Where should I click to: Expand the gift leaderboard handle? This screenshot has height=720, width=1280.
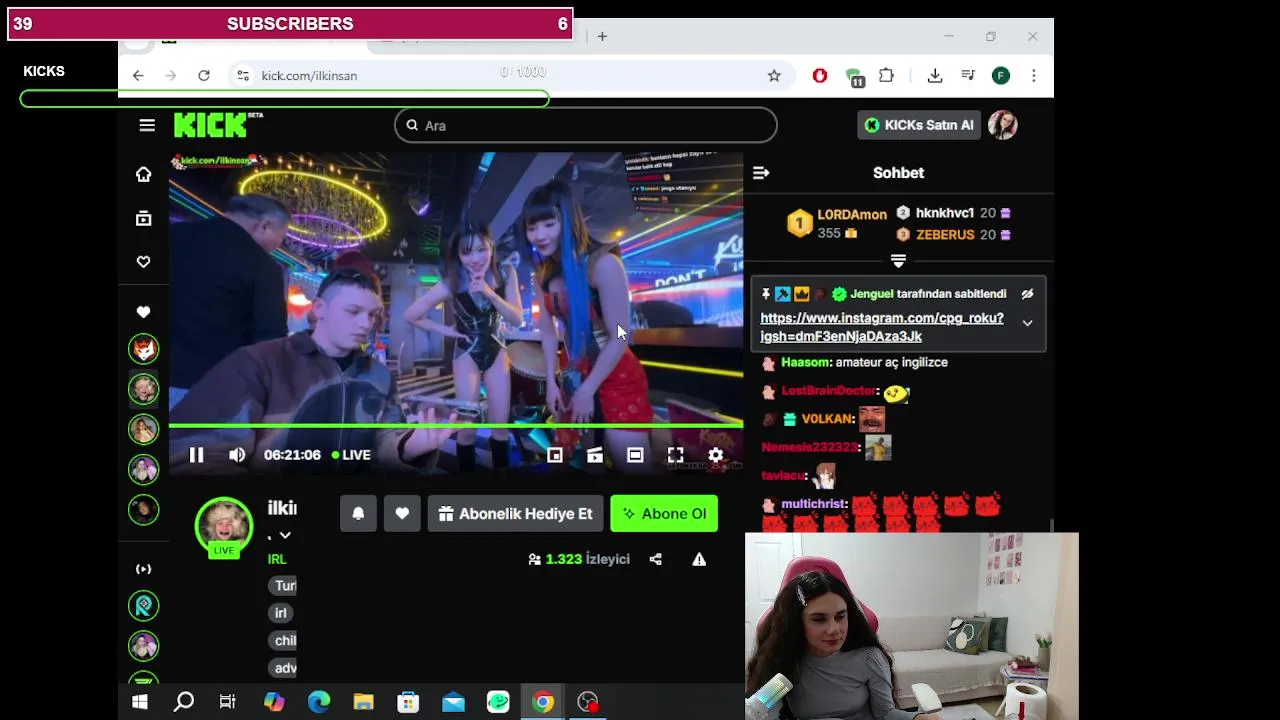[898, 261]
